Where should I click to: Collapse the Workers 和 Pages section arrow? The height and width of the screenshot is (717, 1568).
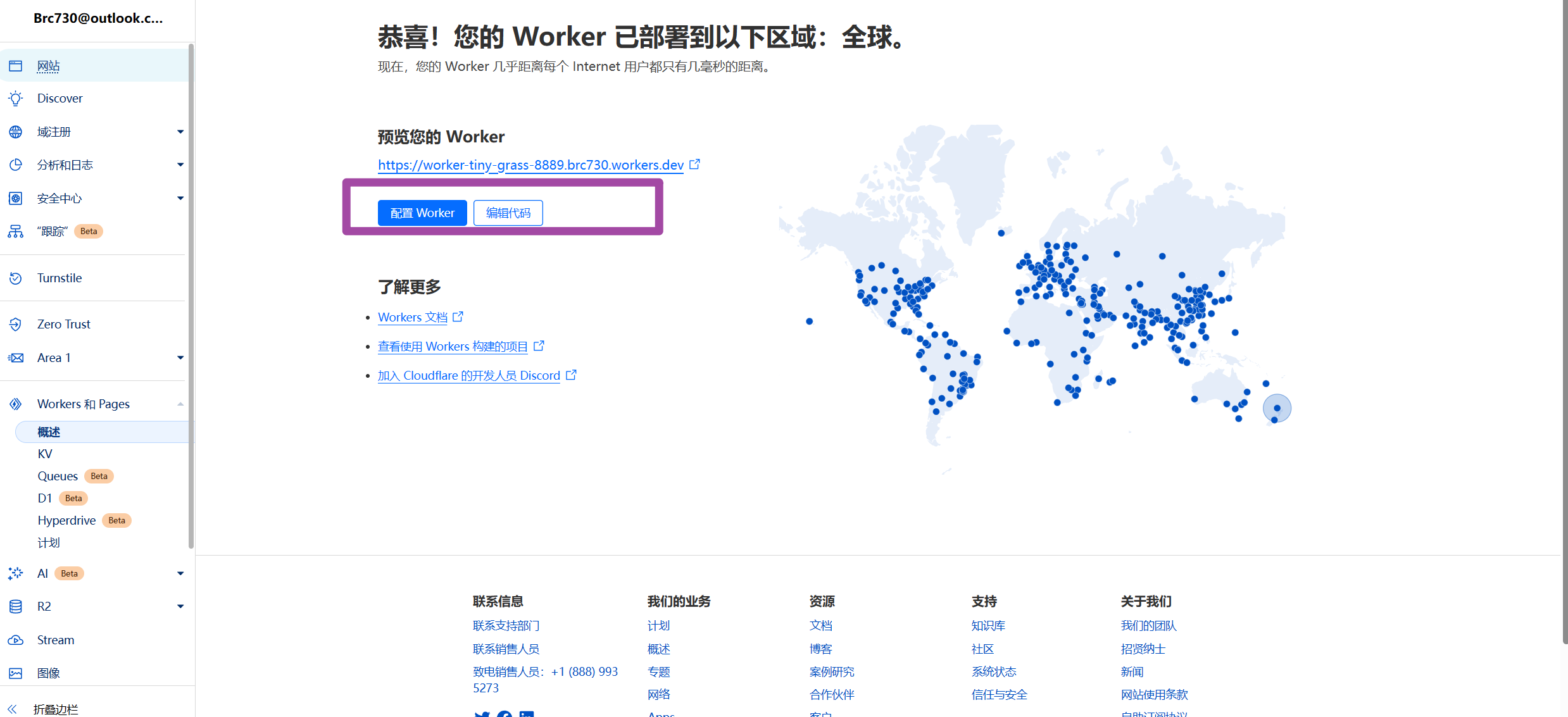(x=180, y=404)
